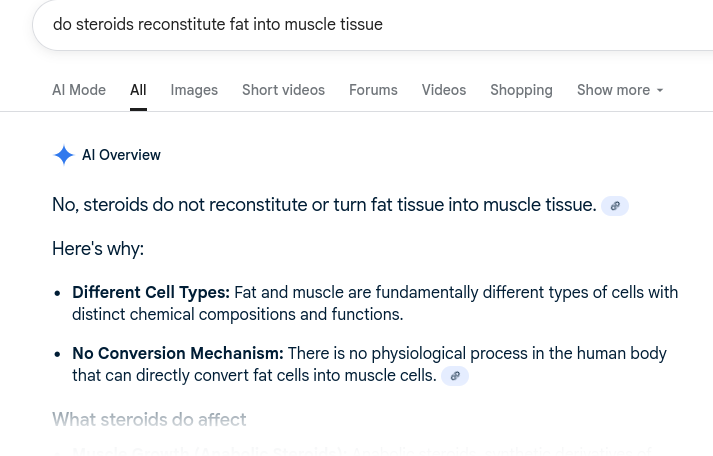Open source link after 'muscle cells' bullet
The width and height of the screenshot is (713, 456).
(x=455, y=376)
